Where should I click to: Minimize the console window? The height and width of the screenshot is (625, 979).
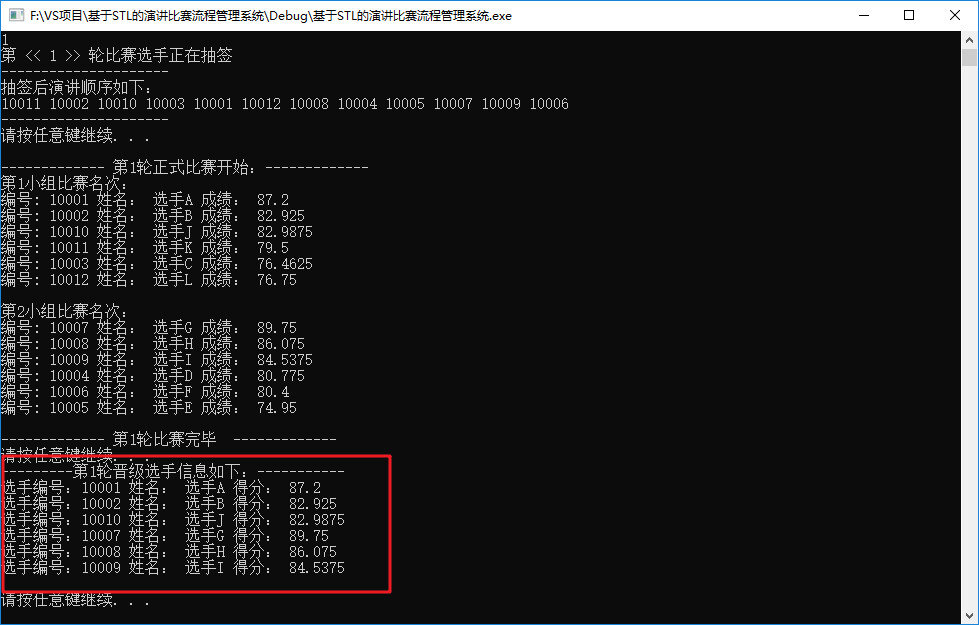(864, 16)
